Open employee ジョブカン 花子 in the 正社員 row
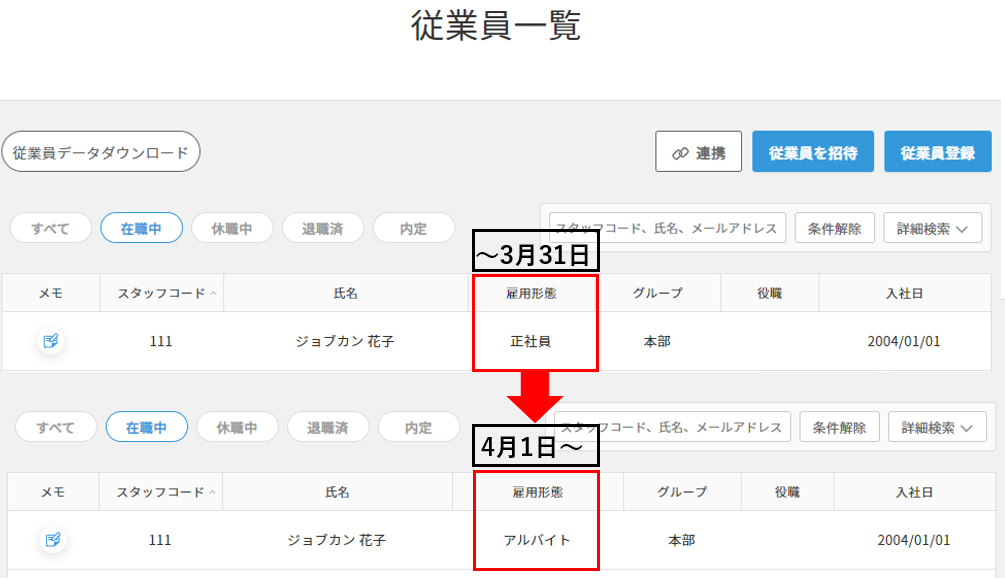This screenshot has height=579, width=1005. [344, 342]
